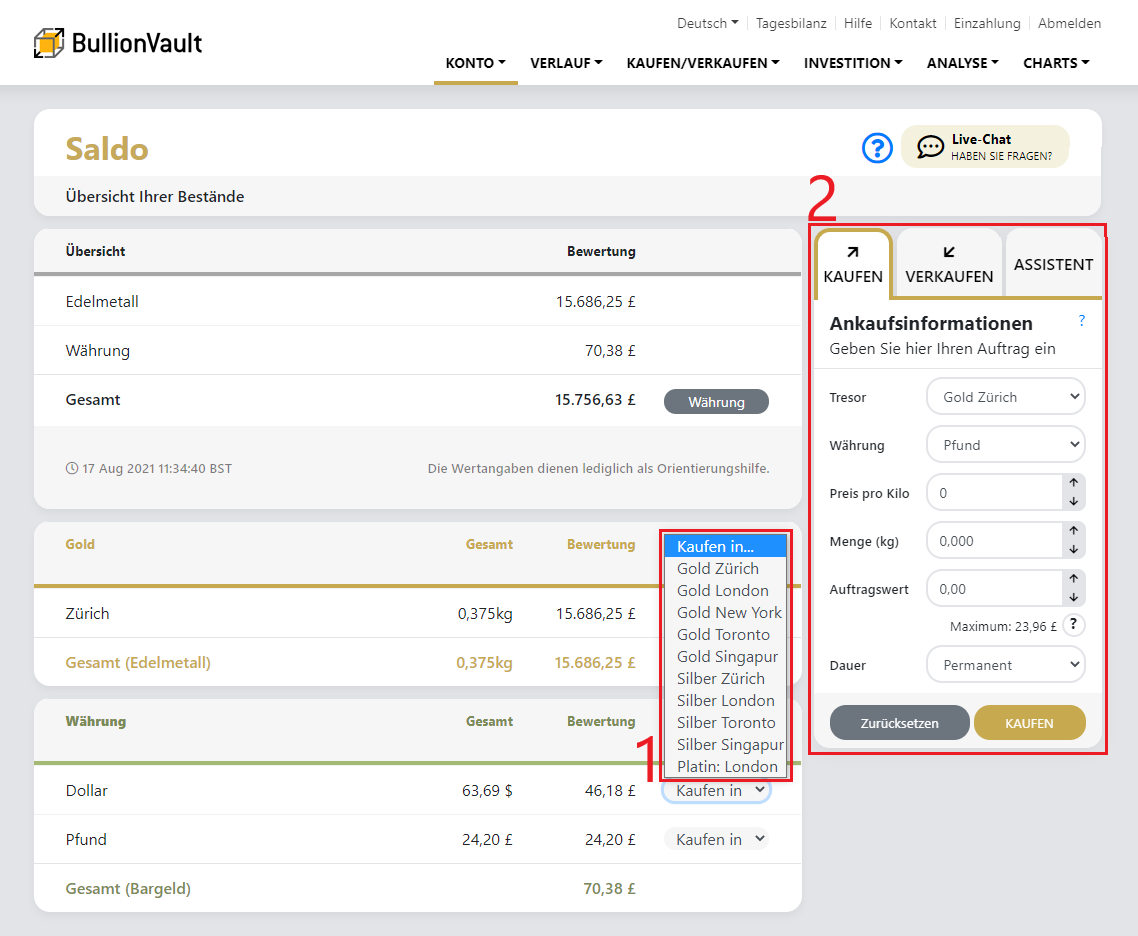
Task: Expand the Währung dropdown showing Pfund
Action: tap(1005, 445)
